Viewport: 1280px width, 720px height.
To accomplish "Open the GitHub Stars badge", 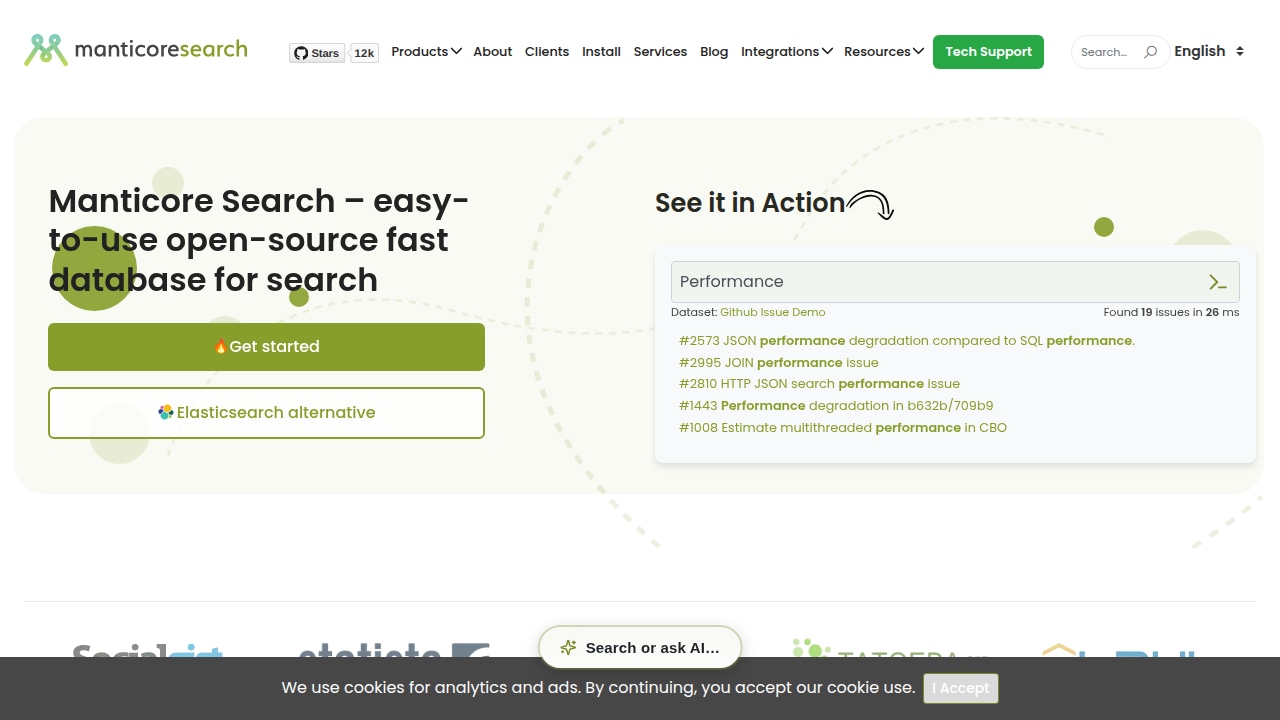I will 317,53.
